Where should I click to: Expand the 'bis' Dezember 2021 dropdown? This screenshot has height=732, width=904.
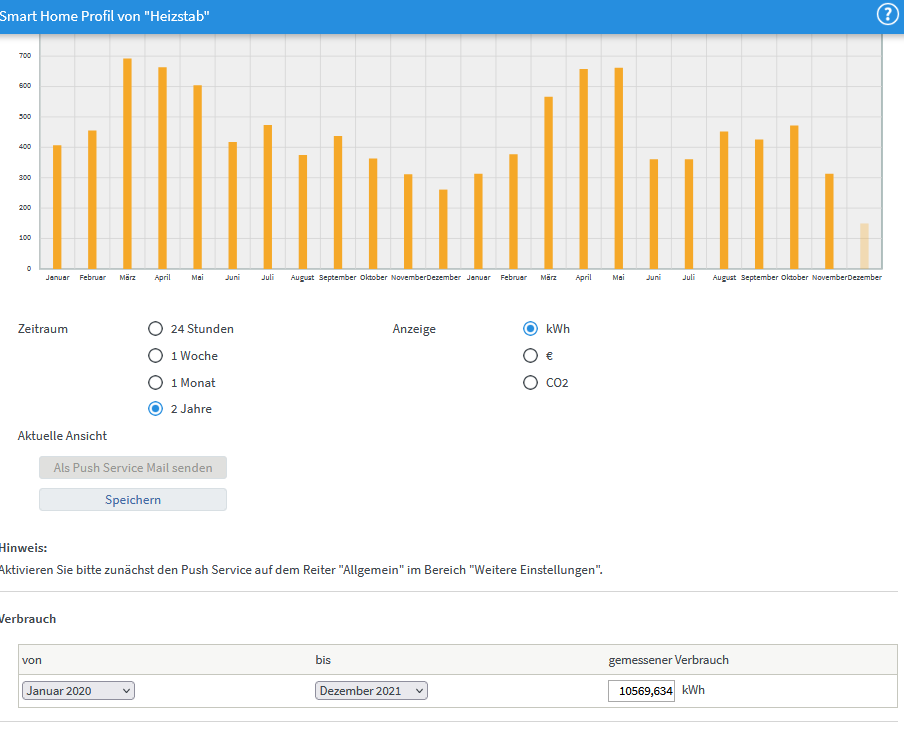pyautogui.click(x=371, y=691)
